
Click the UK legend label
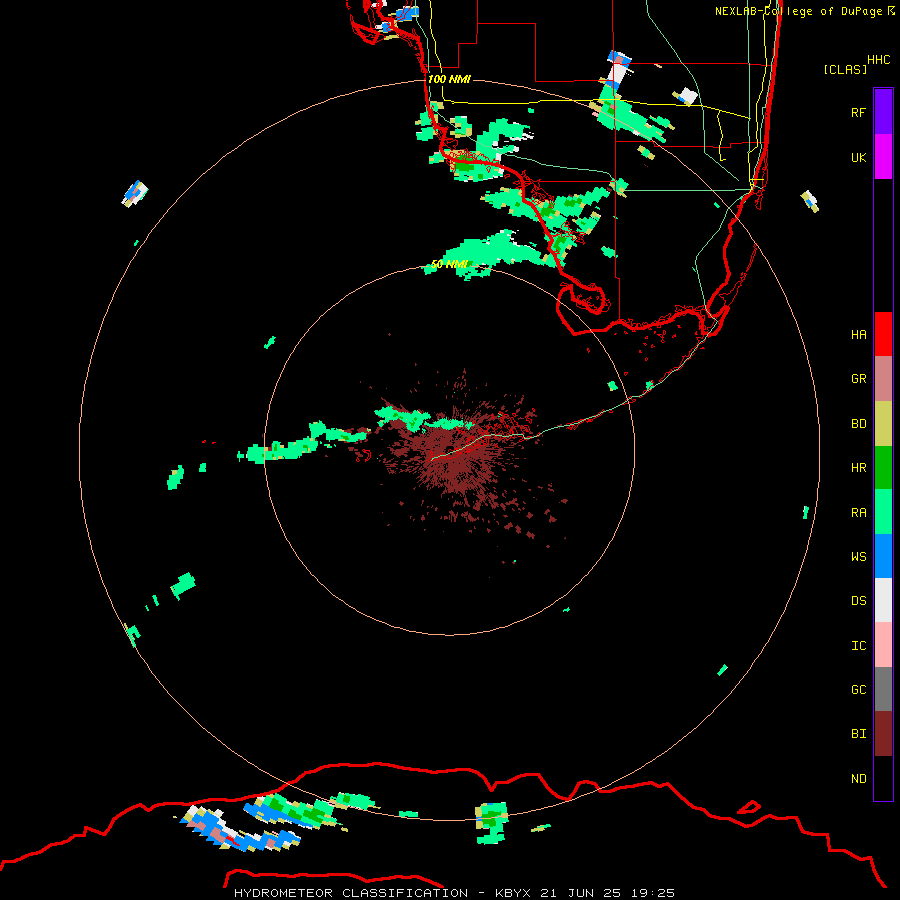pos(858,157)
